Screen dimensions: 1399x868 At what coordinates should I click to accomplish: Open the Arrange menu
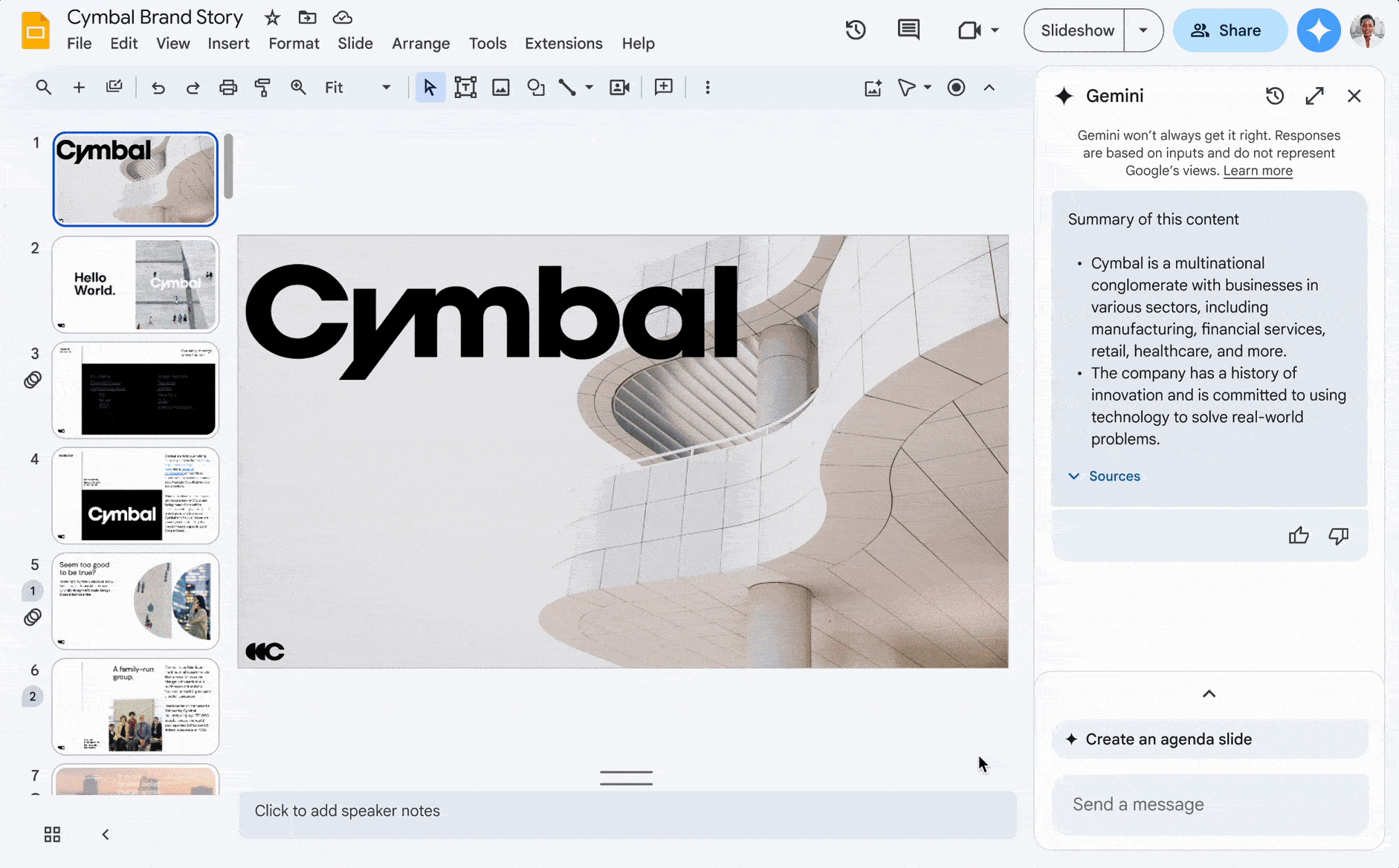[421, 43]
